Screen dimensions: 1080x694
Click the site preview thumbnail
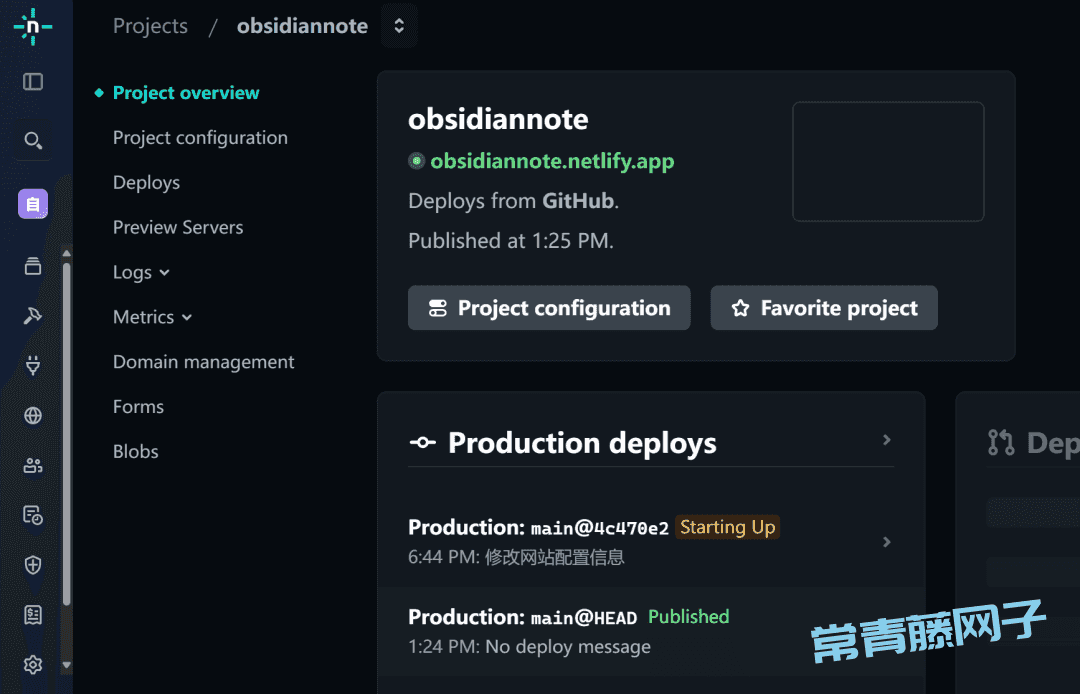[x=888, y=161]
